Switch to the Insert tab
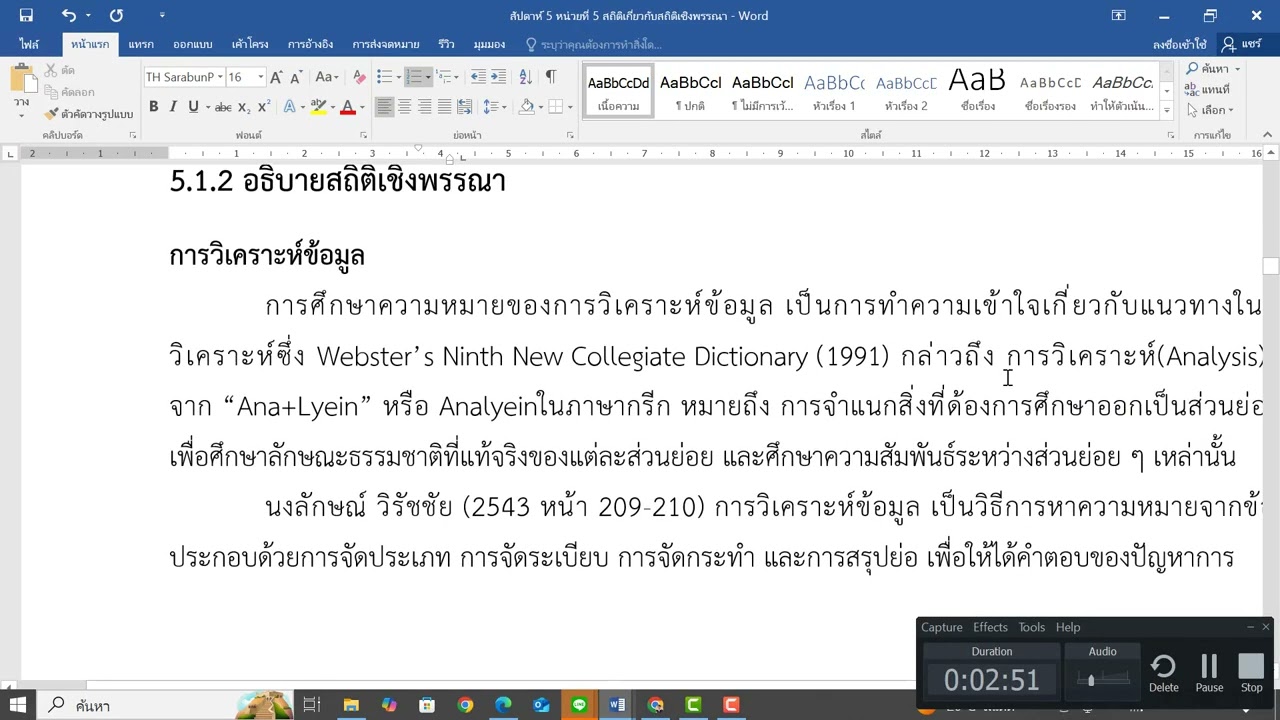 click(141, 44)
